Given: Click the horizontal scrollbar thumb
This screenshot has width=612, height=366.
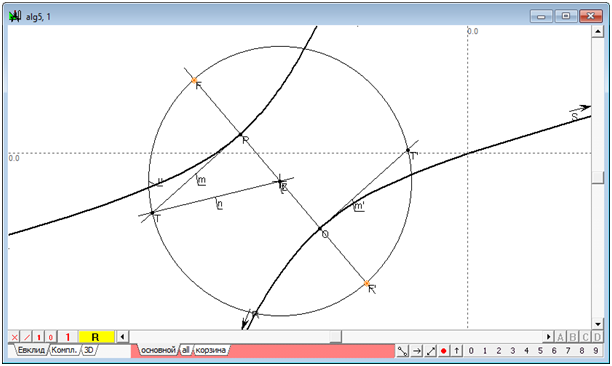Looking at the screenshot, I should pyautogui.click(x=336, y=336).
